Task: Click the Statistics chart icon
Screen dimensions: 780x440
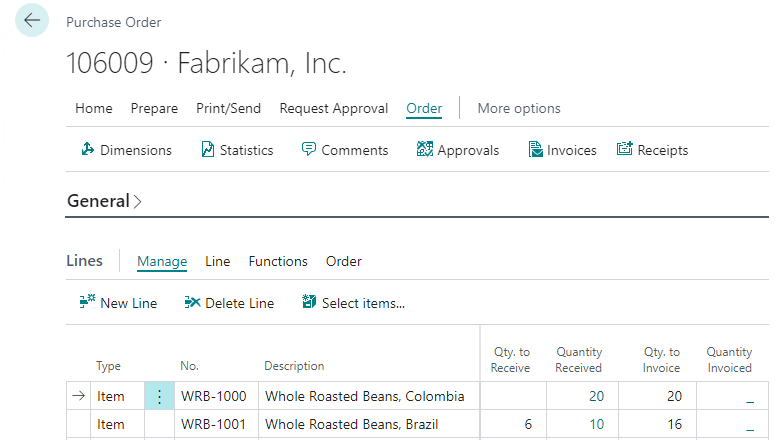Action: coord(207,149)
